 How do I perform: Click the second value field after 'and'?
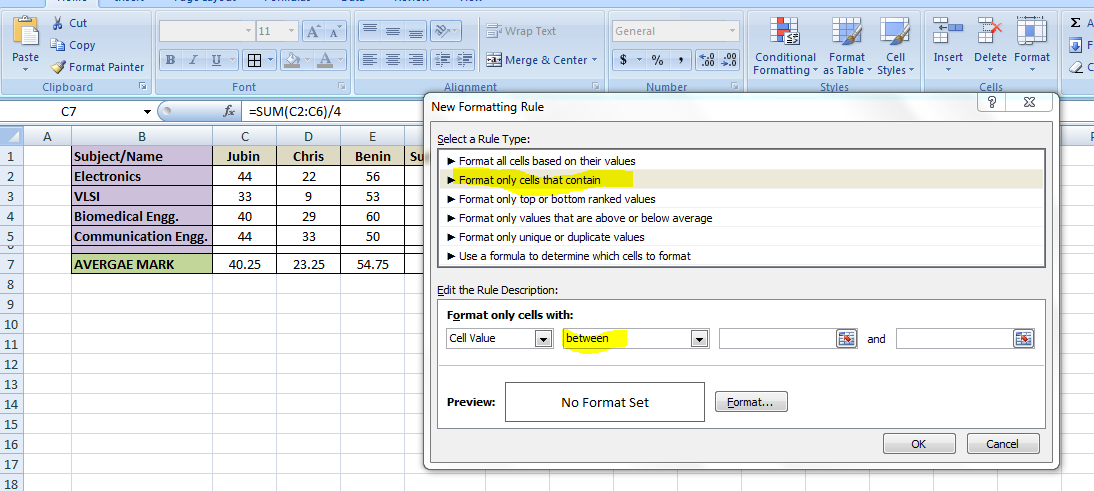click(x=955, y=338)
